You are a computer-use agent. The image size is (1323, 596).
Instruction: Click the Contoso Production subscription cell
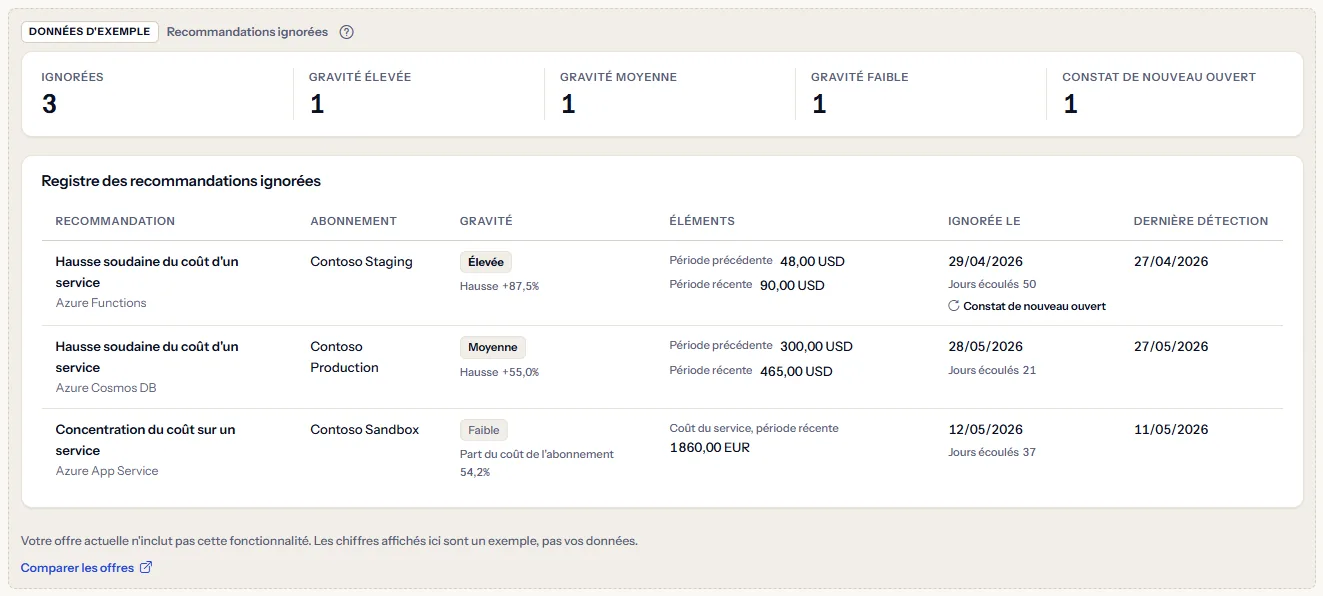coord(345,357)
